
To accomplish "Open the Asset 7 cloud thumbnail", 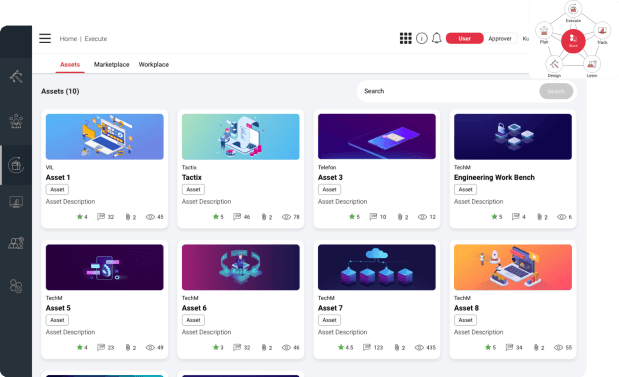I will (x=377, y=267).
